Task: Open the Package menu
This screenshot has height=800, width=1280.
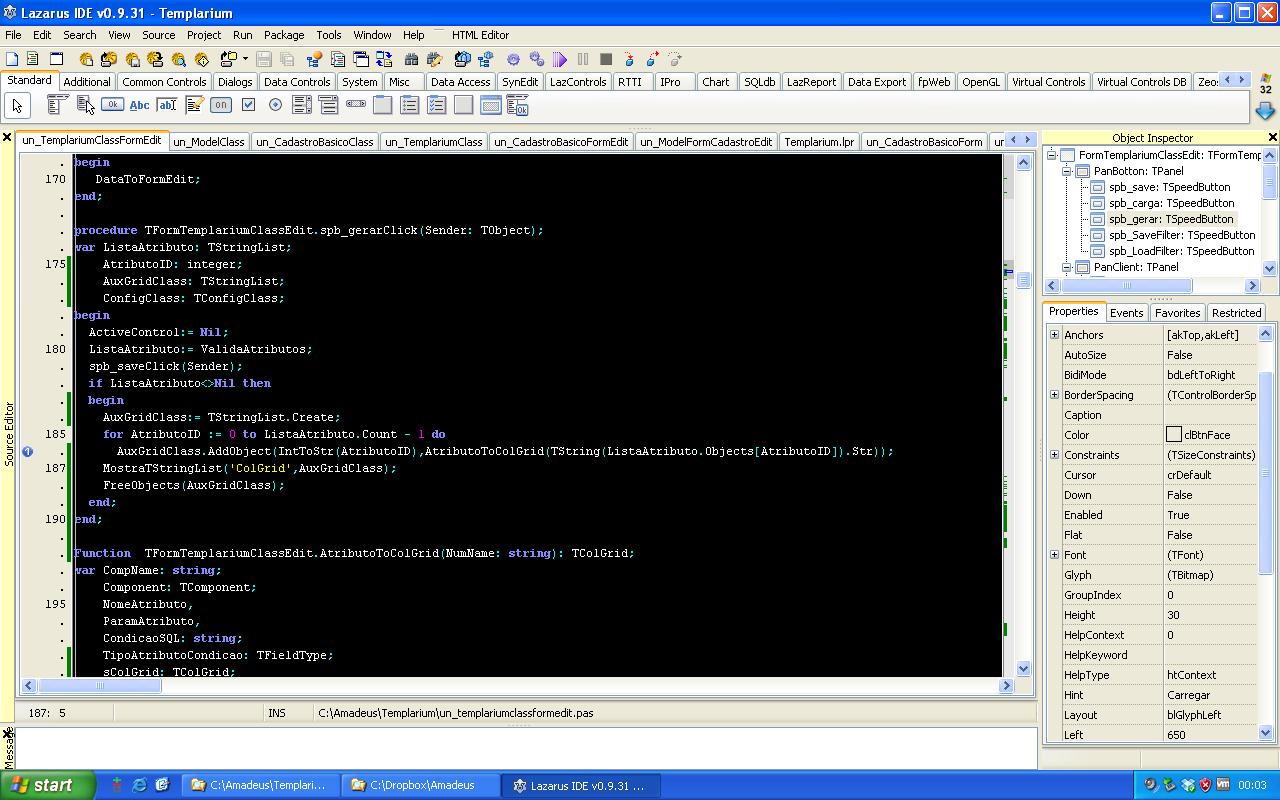Action: tap(284, 35)
